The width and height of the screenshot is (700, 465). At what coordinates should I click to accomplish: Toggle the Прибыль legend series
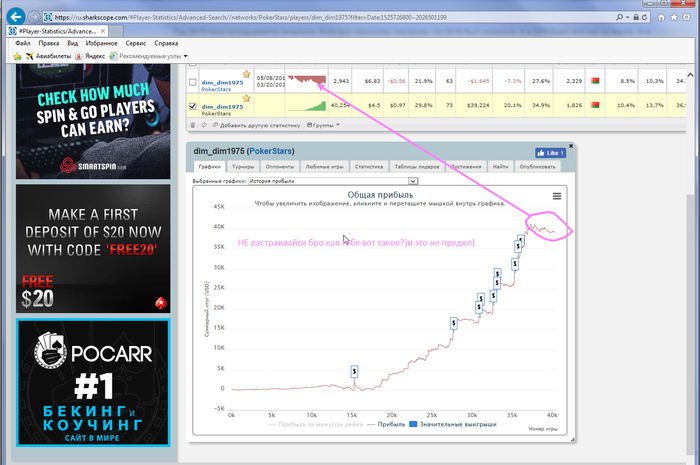click(386, 424)
